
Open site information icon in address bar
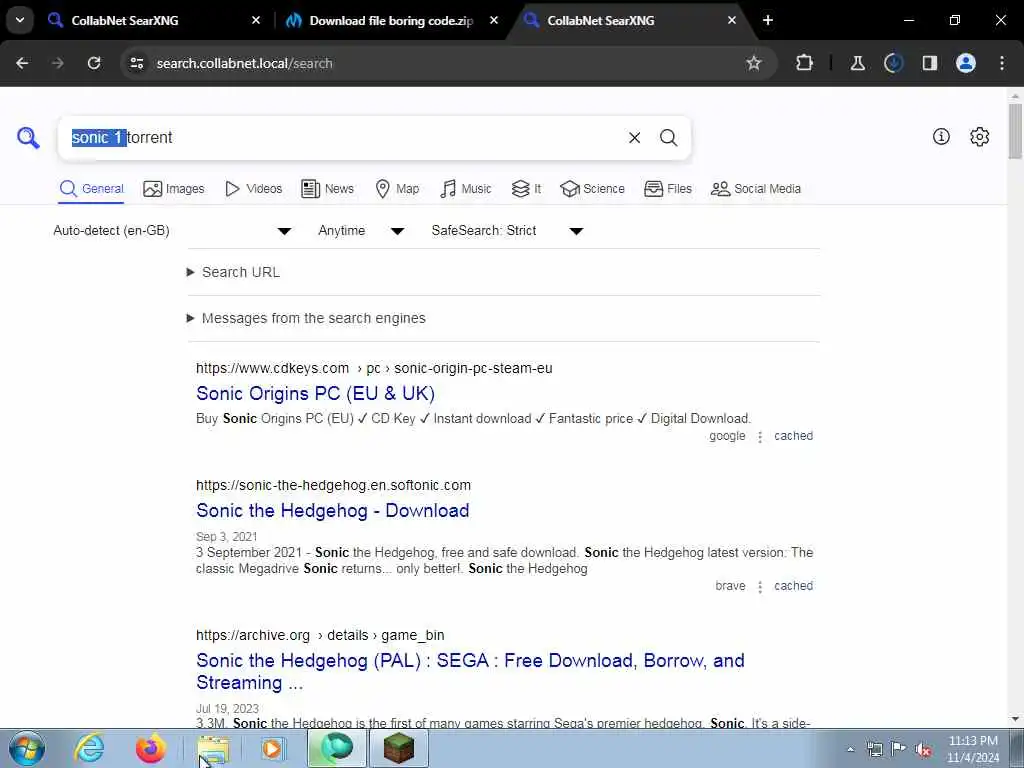[136, 63]
